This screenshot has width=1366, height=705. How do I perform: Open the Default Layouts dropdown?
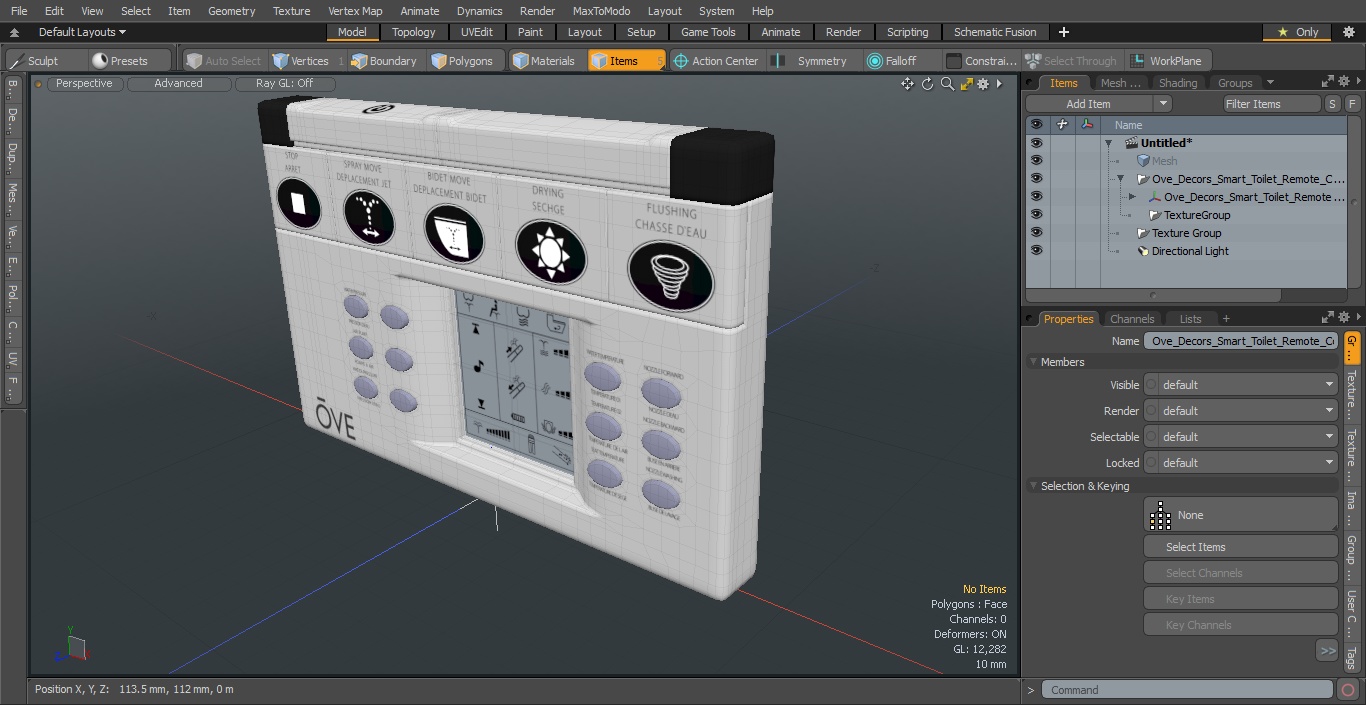point(82,32)
